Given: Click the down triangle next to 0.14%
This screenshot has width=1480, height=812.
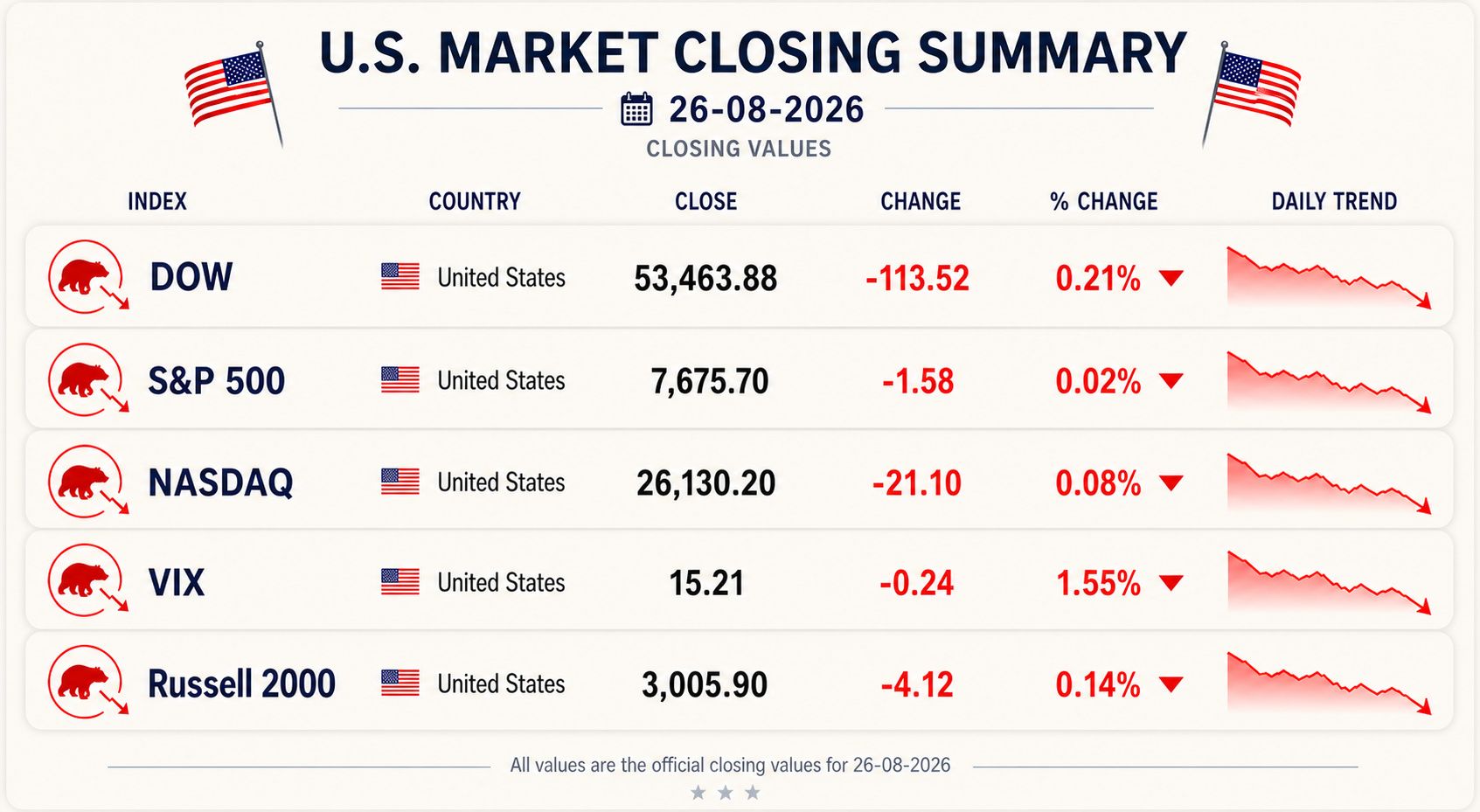Looking at the screenshot, I should [x=1171, y=684].
